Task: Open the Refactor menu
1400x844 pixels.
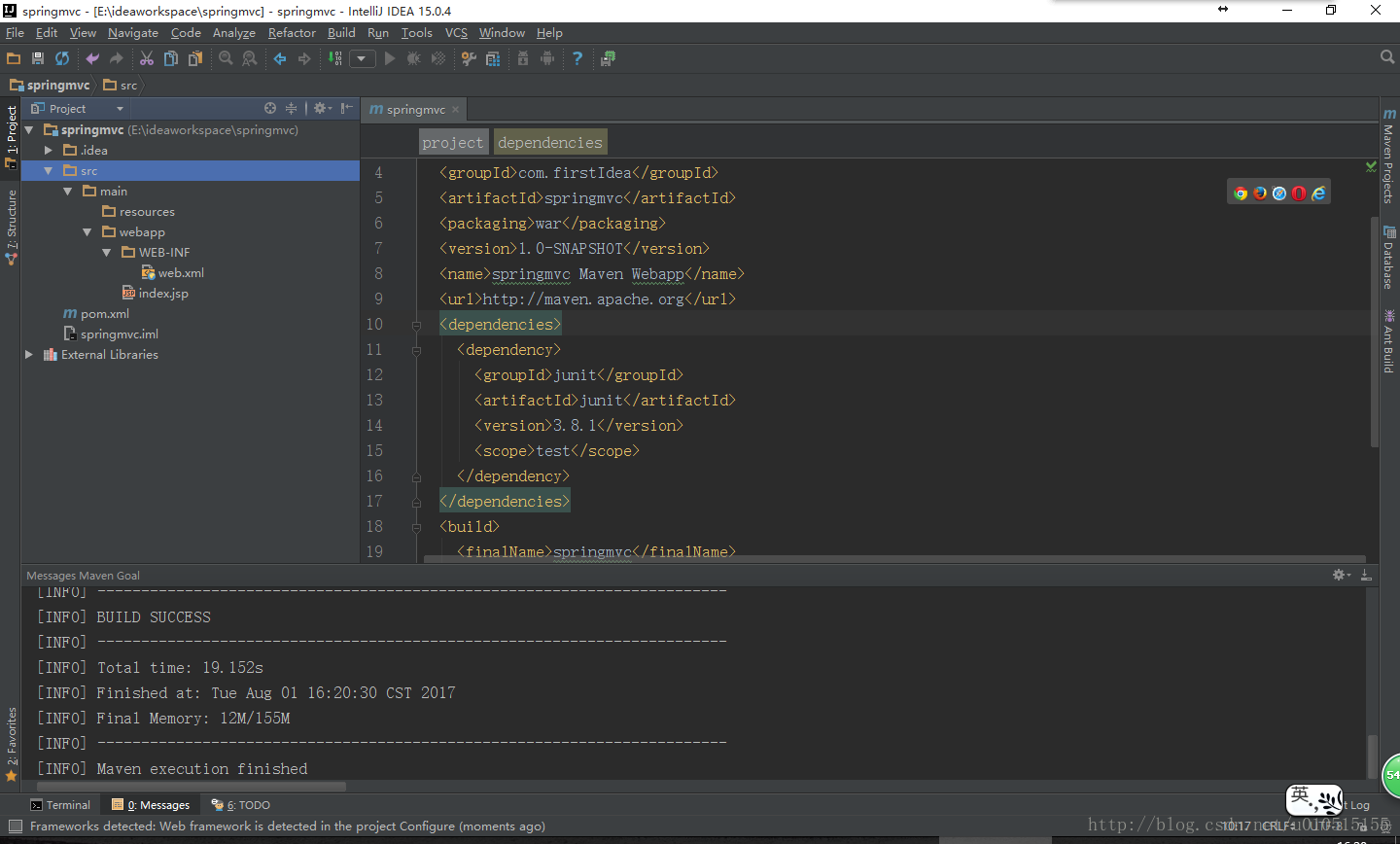Action: 292,32
